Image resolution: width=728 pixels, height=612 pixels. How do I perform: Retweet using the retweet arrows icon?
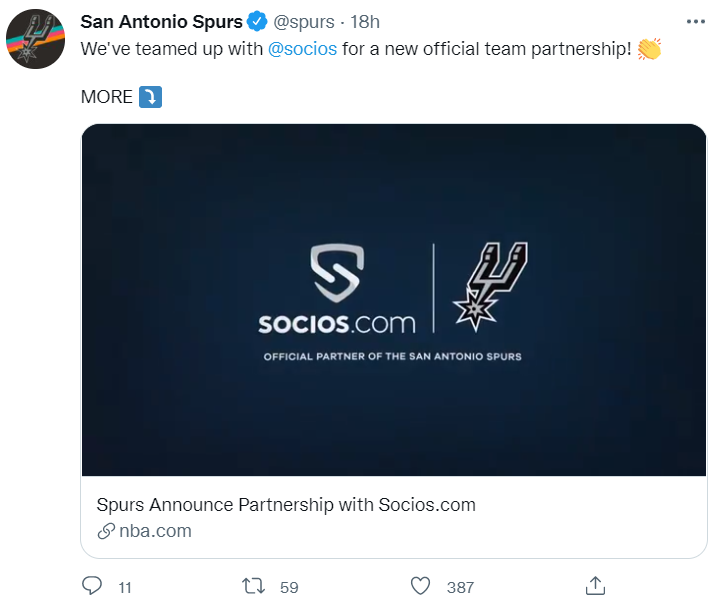(x=254, y=586)
